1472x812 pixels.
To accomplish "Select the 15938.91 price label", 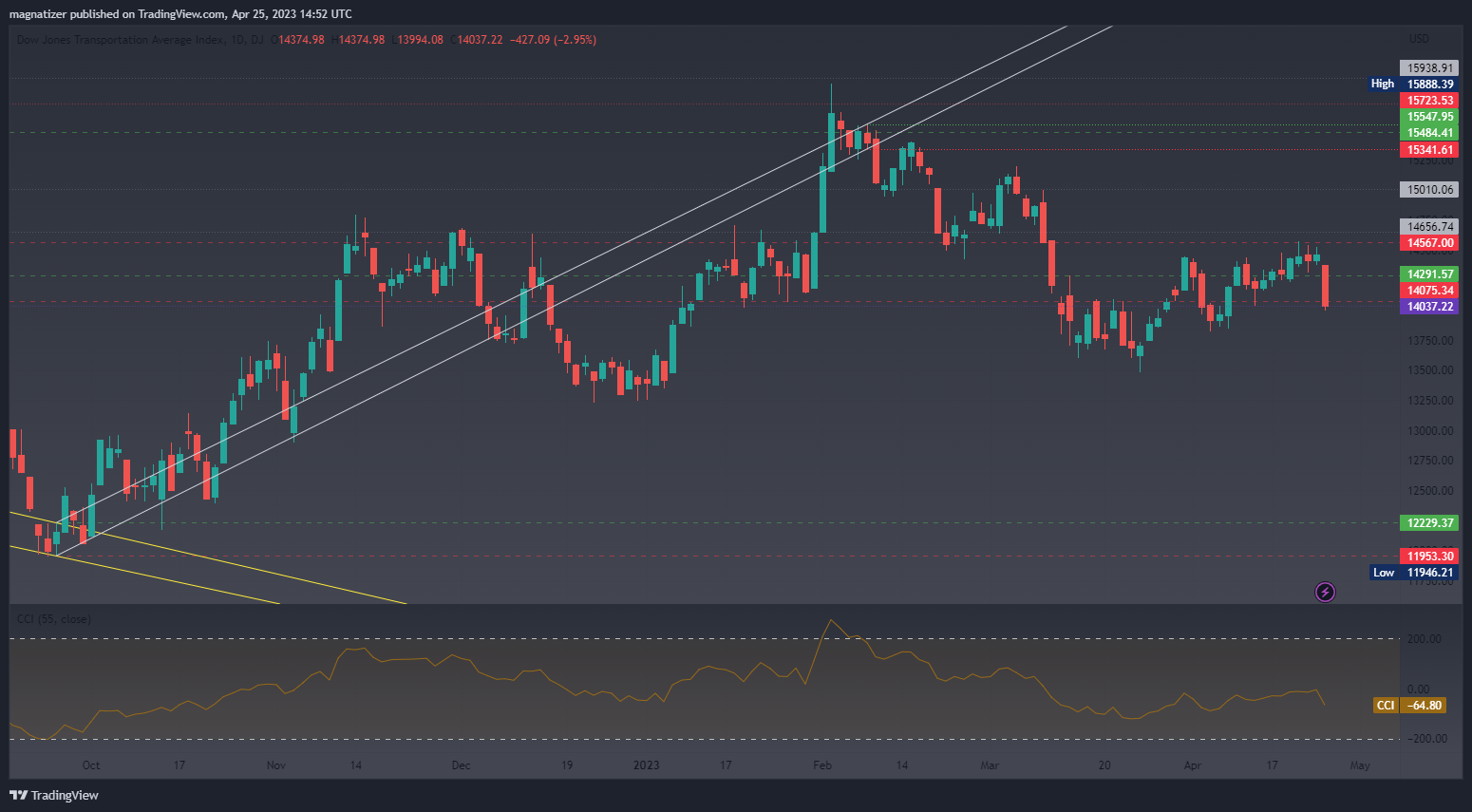I will tap(1429, 68).
